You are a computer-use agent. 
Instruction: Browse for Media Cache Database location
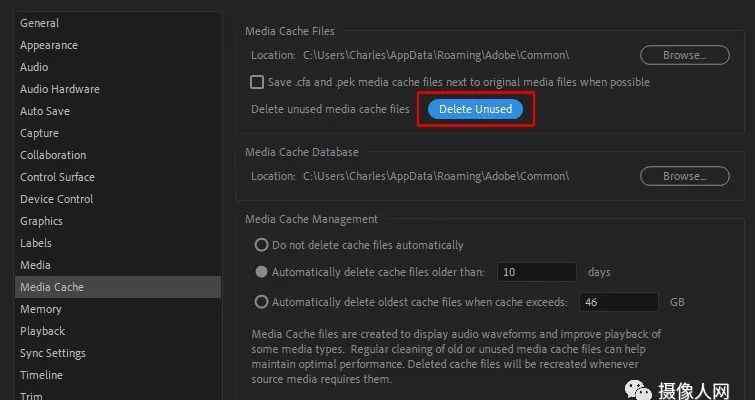(685, 176)
